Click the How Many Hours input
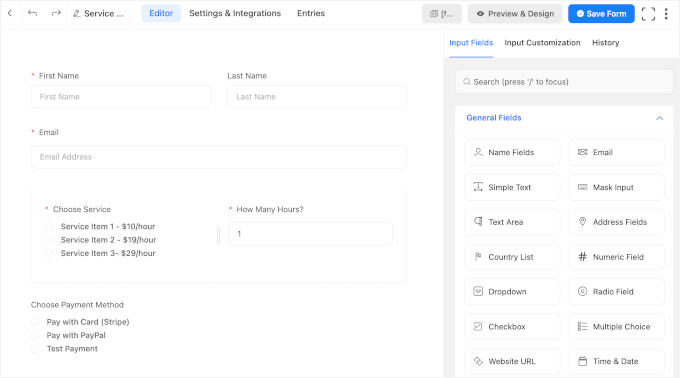Screen dimensions: 680x378 311,234
